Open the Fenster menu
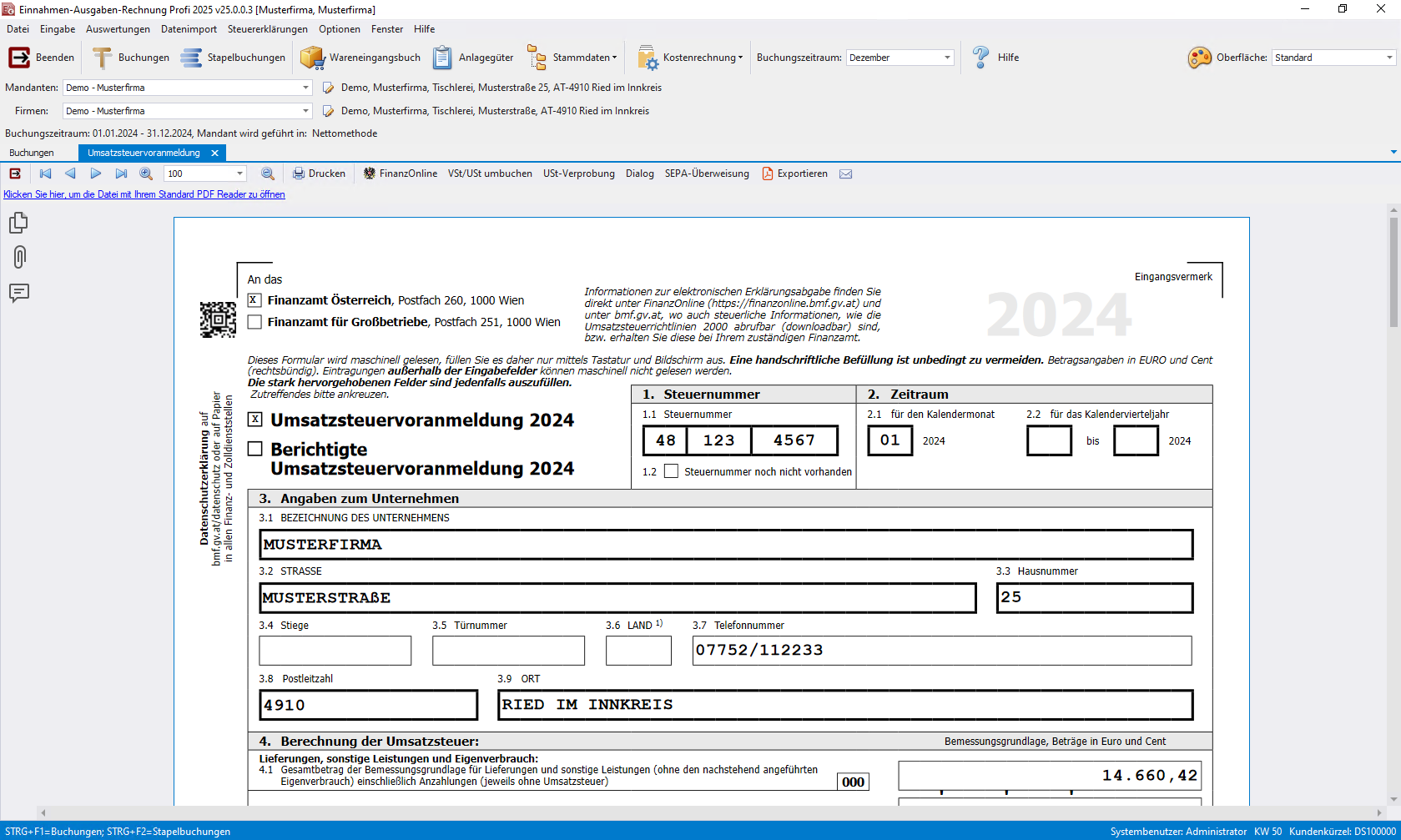Image resolution: width=1401 pixels, height=840 pixels. [387, 29]
